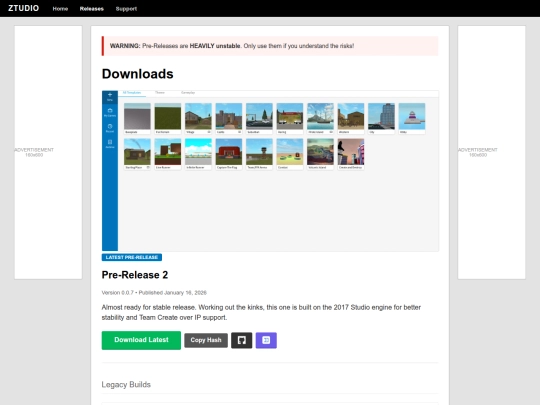Open the Releases nav item
This screenshot has width=540, height=405.
tap(92, 9)
